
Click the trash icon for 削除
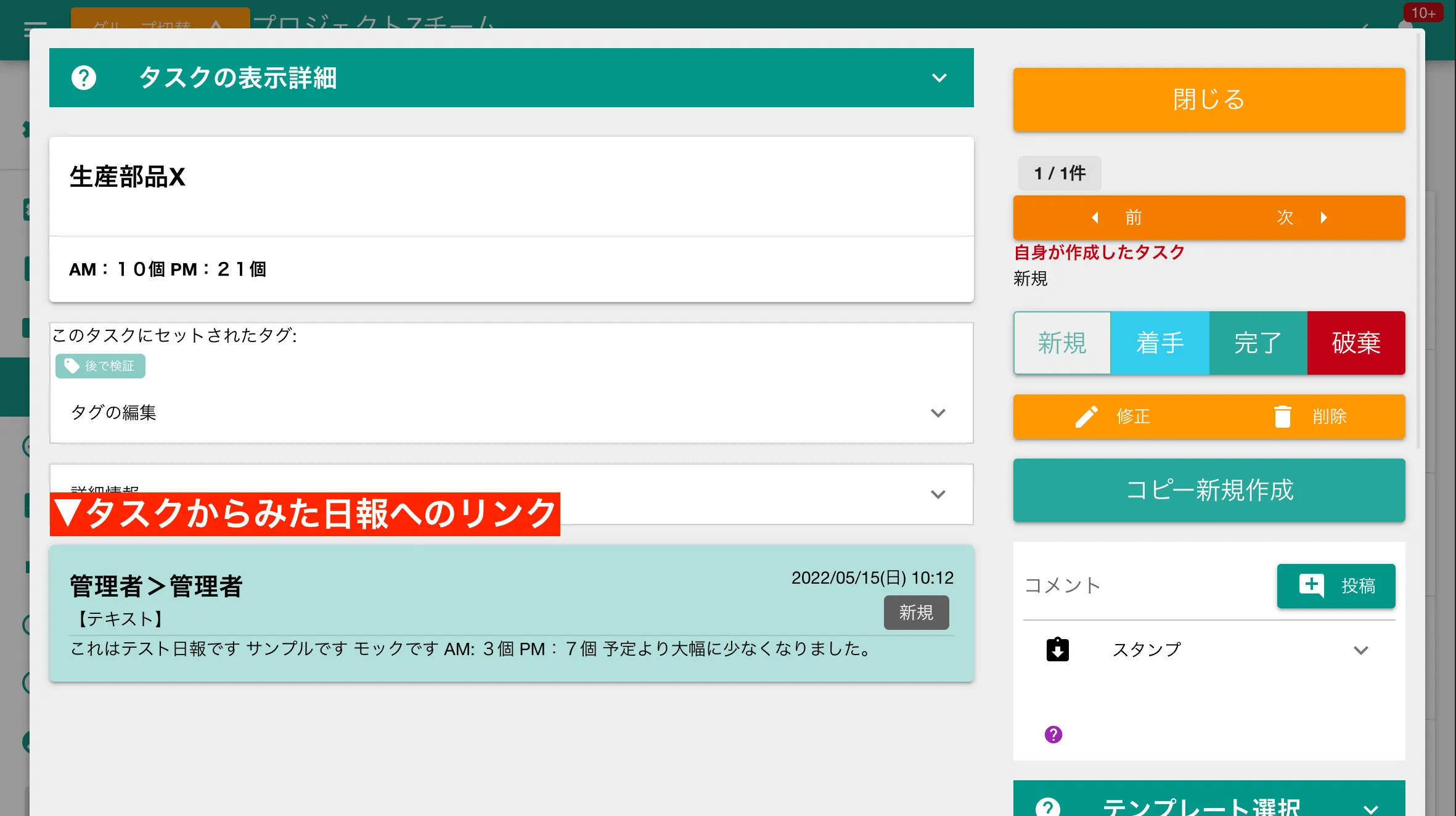coord(1284,417)
